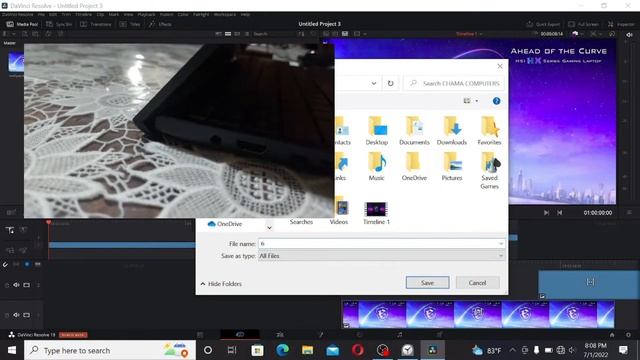Open the File menu
Screen dimensions: 640x360
click(x=41, y=14)
